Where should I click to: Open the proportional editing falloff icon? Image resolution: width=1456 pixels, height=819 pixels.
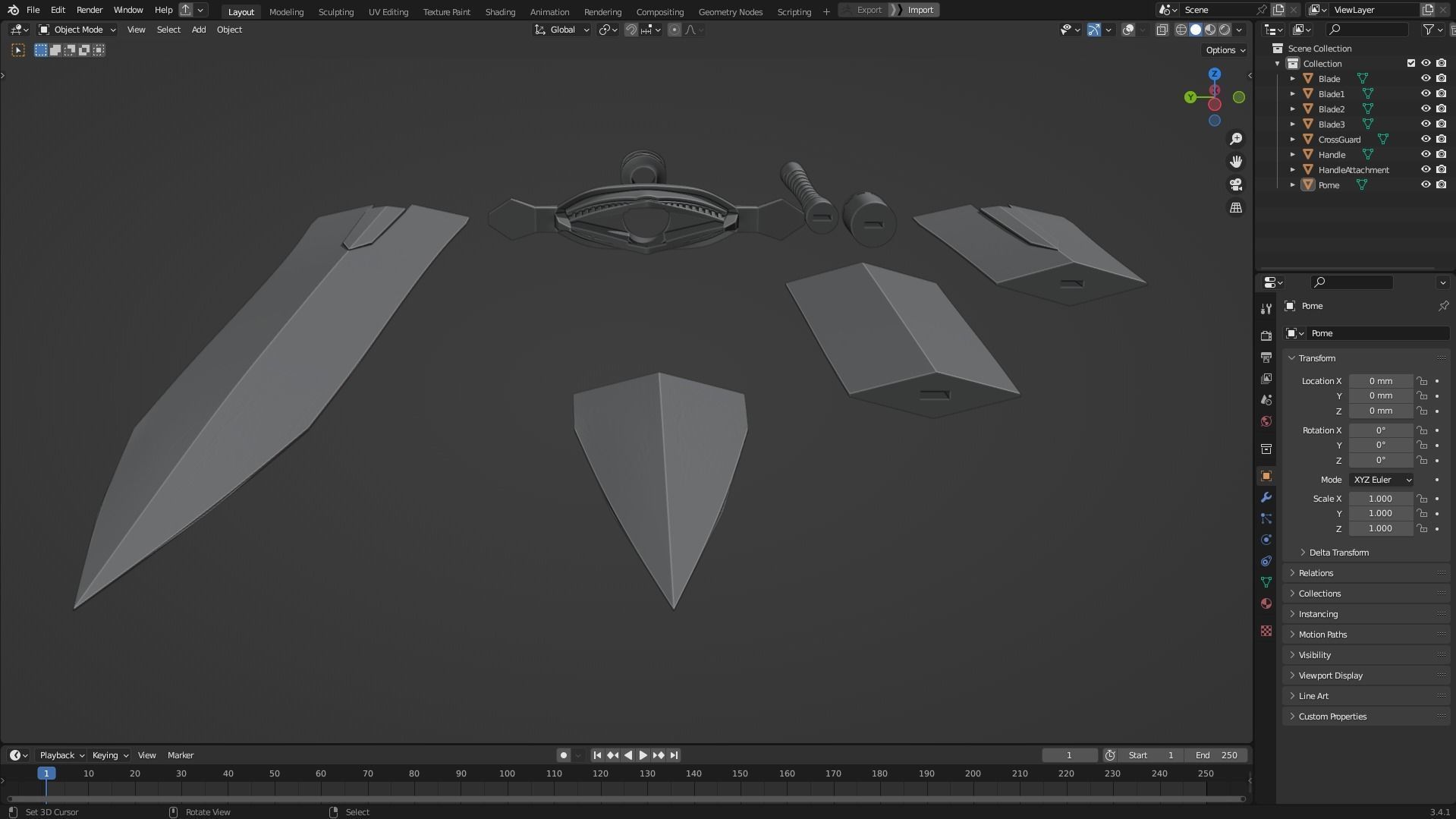[x=694, y=30]
